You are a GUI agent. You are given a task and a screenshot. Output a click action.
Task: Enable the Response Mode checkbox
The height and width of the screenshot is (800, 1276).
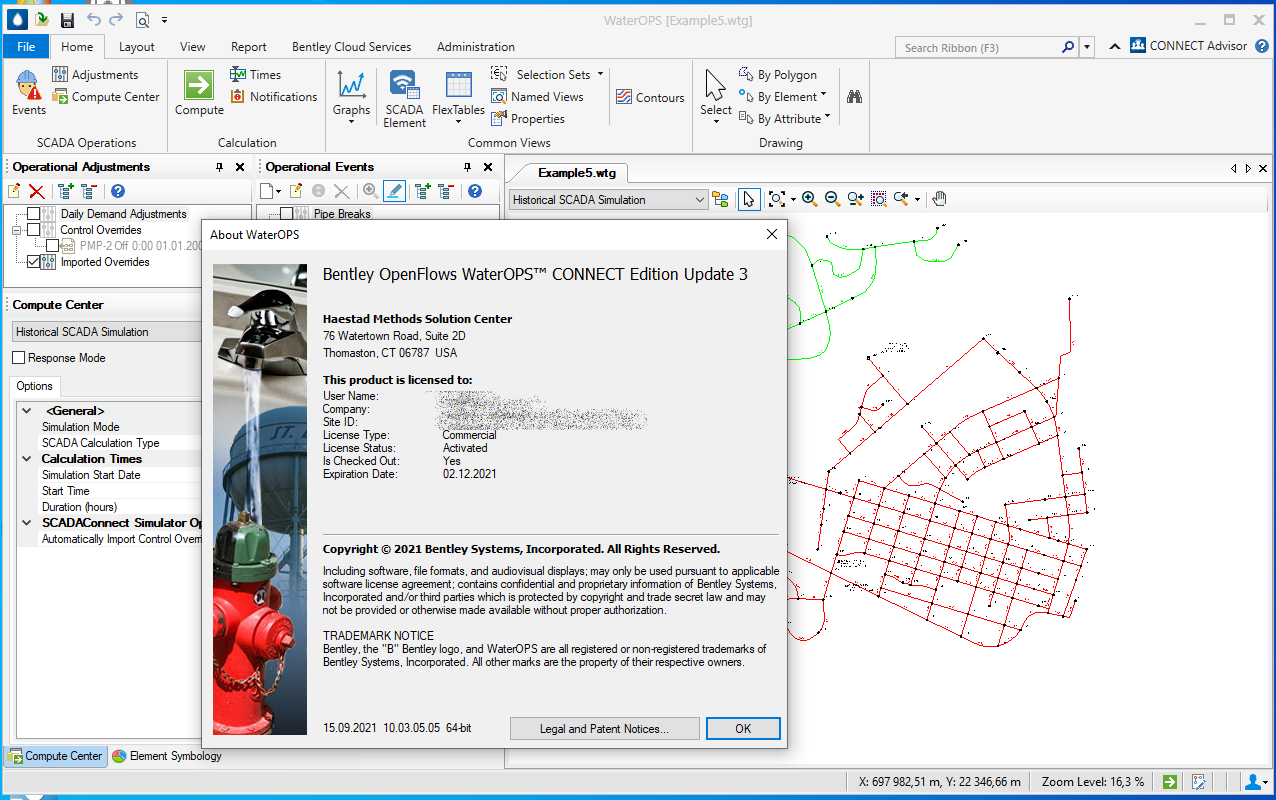tap(19, 358)
